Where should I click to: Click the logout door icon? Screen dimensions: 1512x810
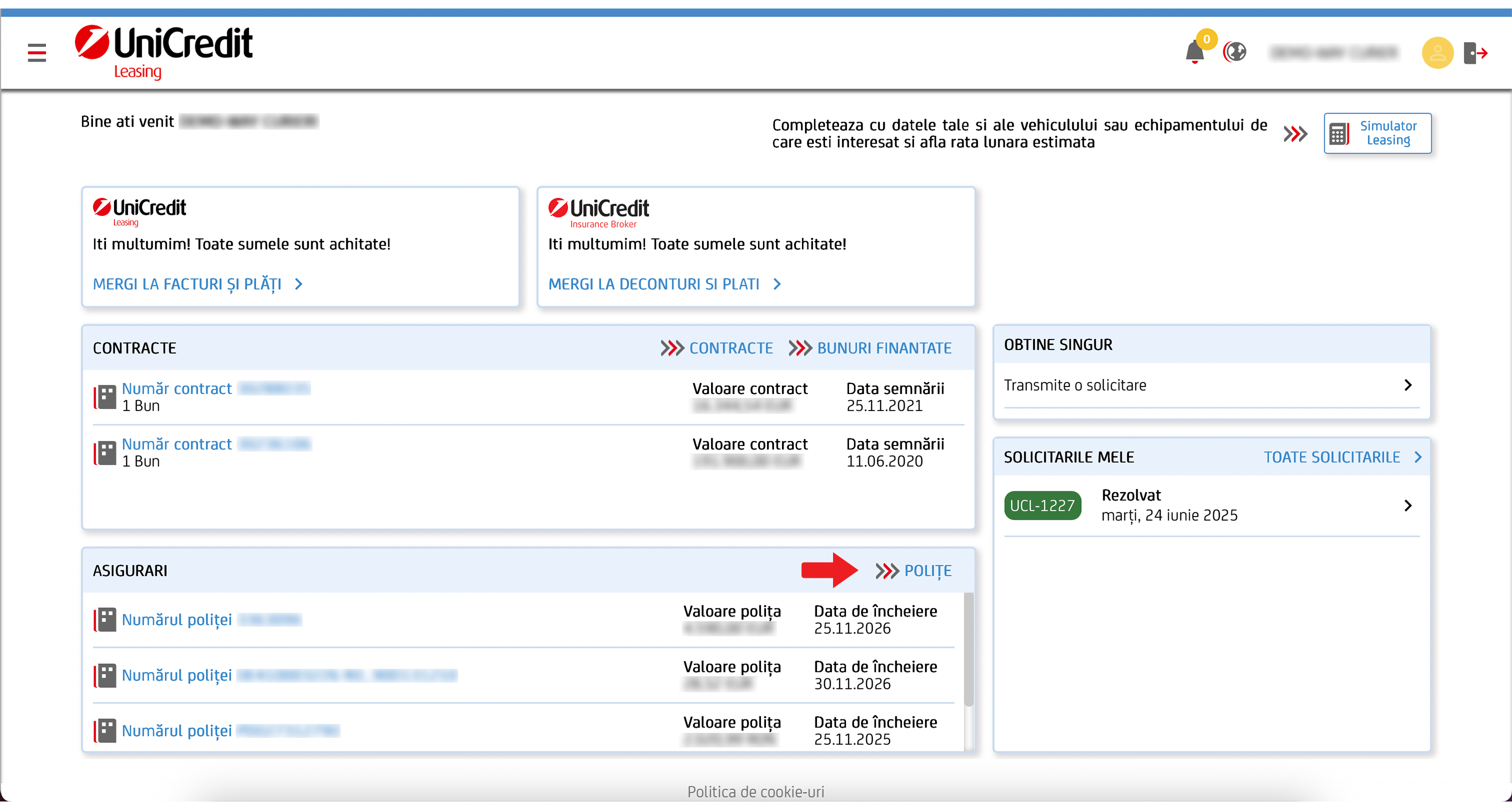click(x=1475, y=53)
